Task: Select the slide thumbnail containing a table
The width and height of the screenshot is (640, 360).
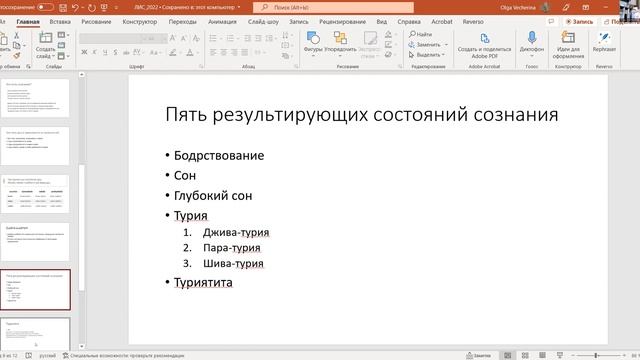Action: tap(36, 194)
